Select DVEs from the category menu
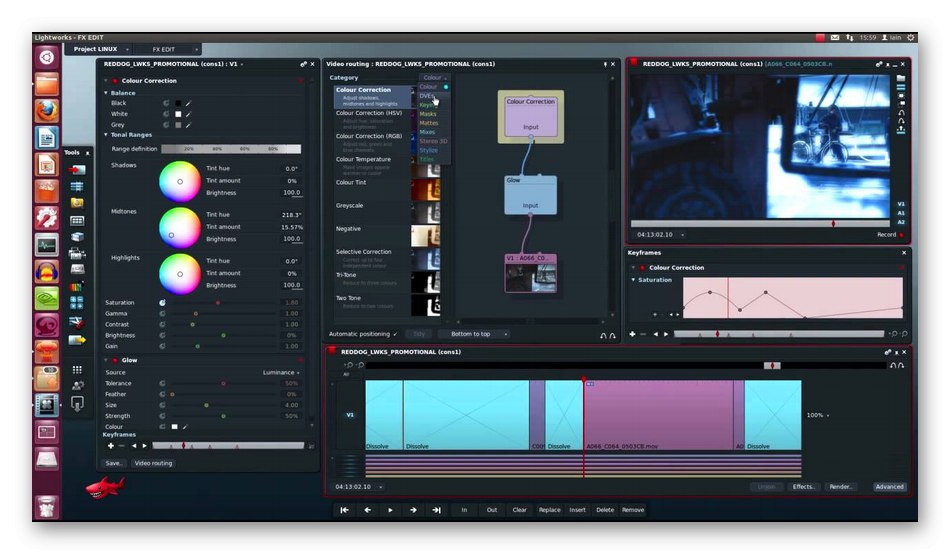950x554 pixels. 427,96
